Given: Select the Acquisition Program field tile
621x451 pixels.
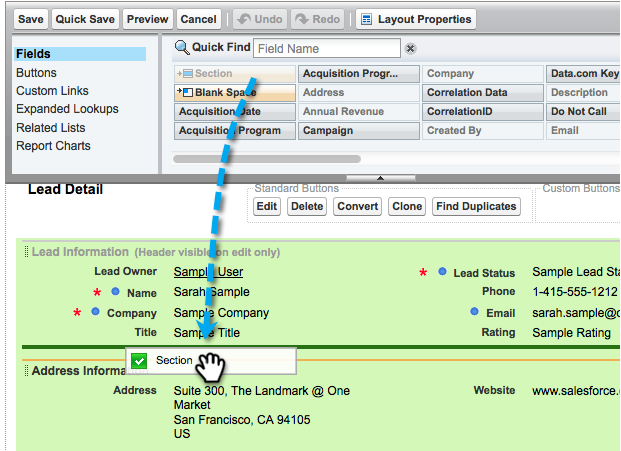Looking at the screenshot, I should pos(235,131).
